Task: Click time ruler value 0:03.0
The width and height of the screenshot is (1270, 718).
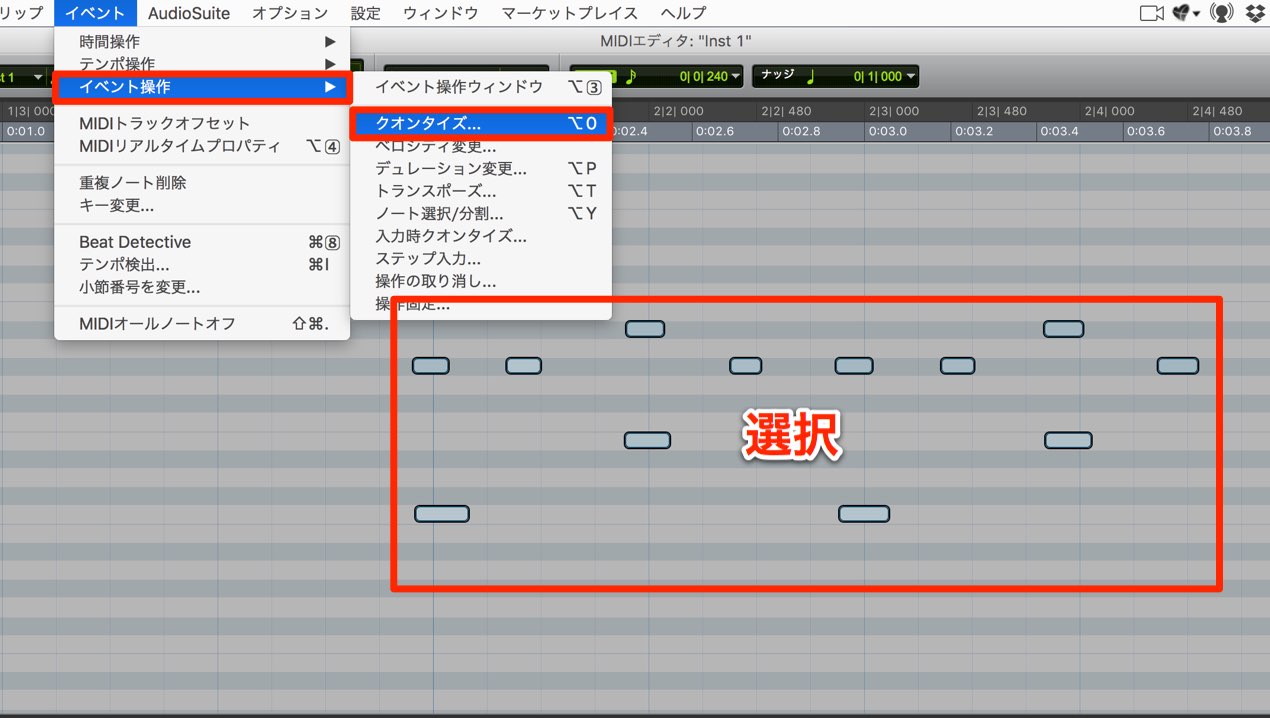Action: tap(887, 131)
